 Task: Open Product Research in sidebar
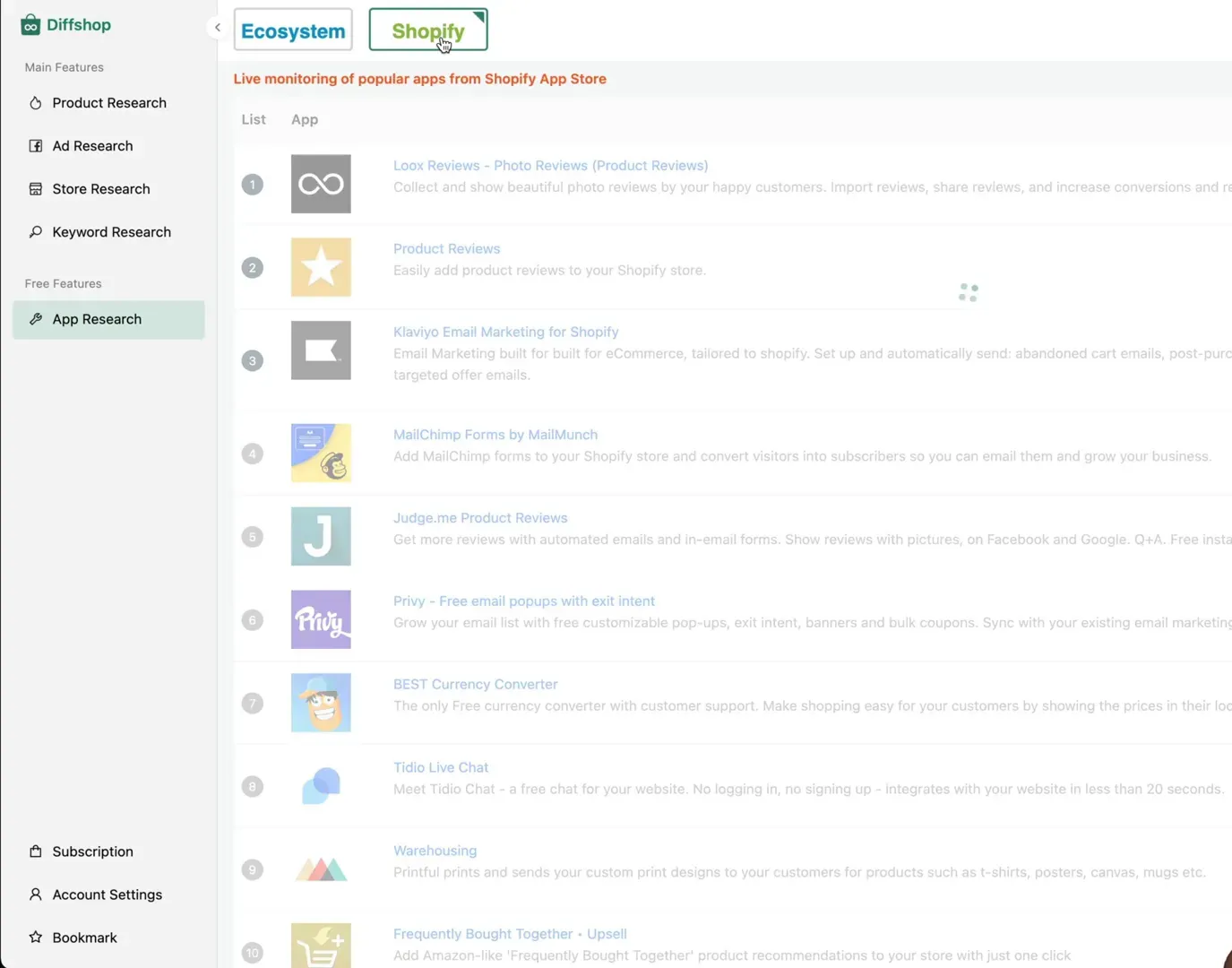coord(108,103)
